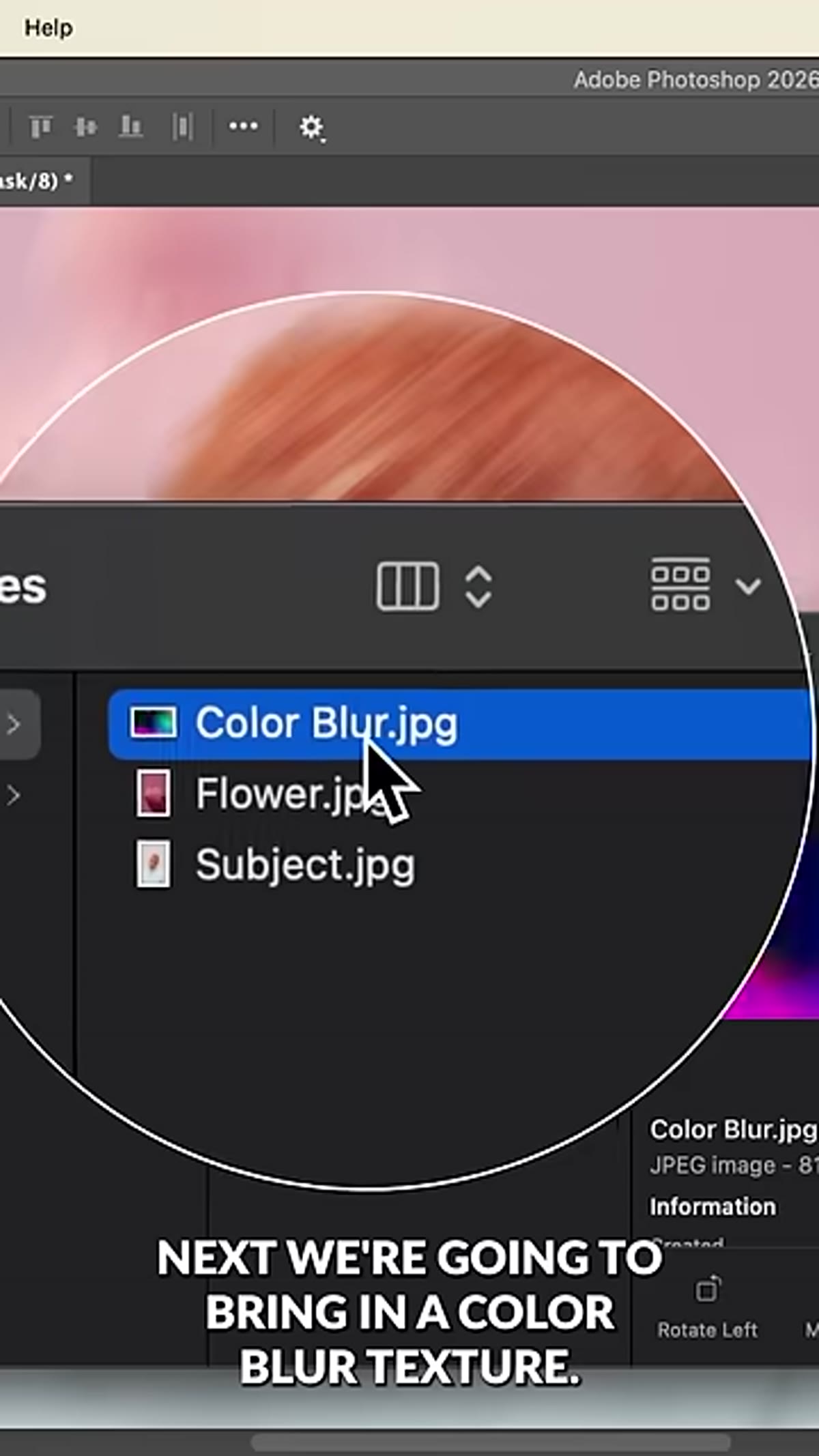Click the Color Blur.jpg thumbnail icon

(154, 723)
